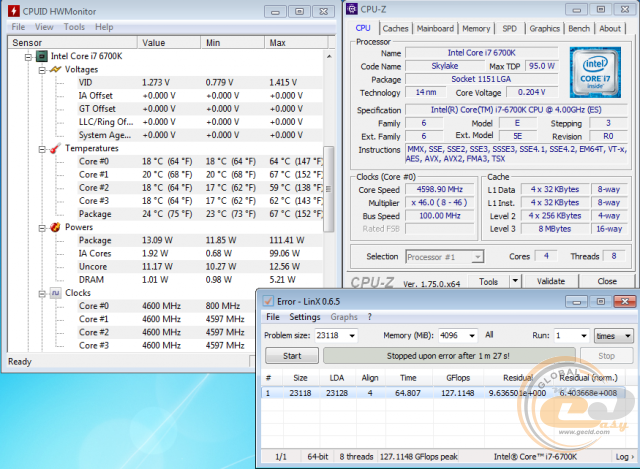Open the Help menu in HWMonitor

coord(104,27)
